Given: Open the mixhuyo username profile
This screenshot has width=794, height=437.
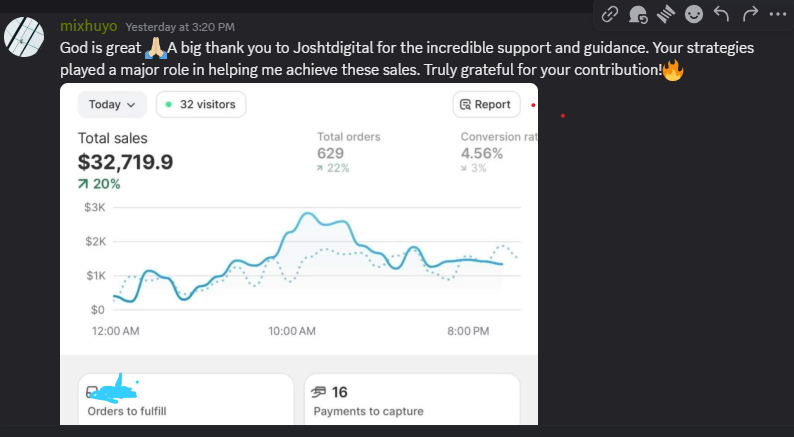Looking at the screenshot, I should [x=89, y=26].
